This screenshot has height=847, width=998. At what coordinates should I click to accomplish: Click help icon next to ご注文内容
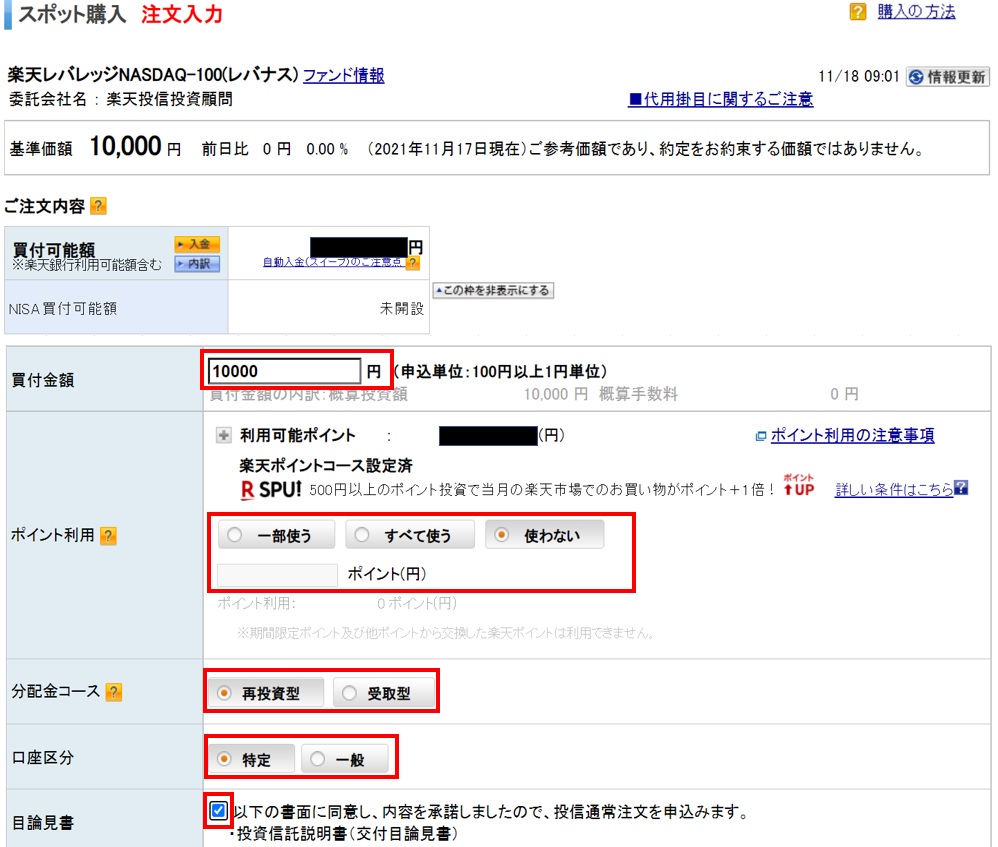pyautogui.click(x=98, y=206)
